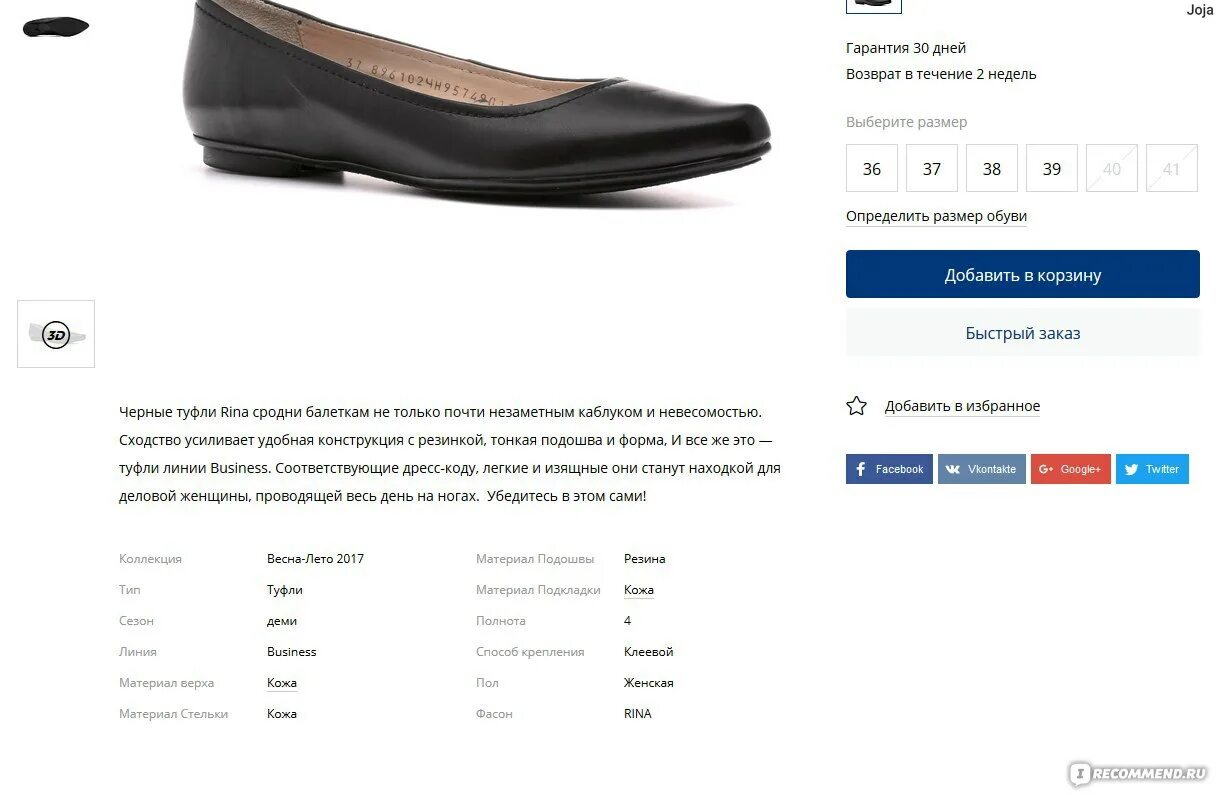The image size is (1217, 795).
Task: Open the "Кожа" lining material link
Action: pyautogui.click(x=639, y=590)
